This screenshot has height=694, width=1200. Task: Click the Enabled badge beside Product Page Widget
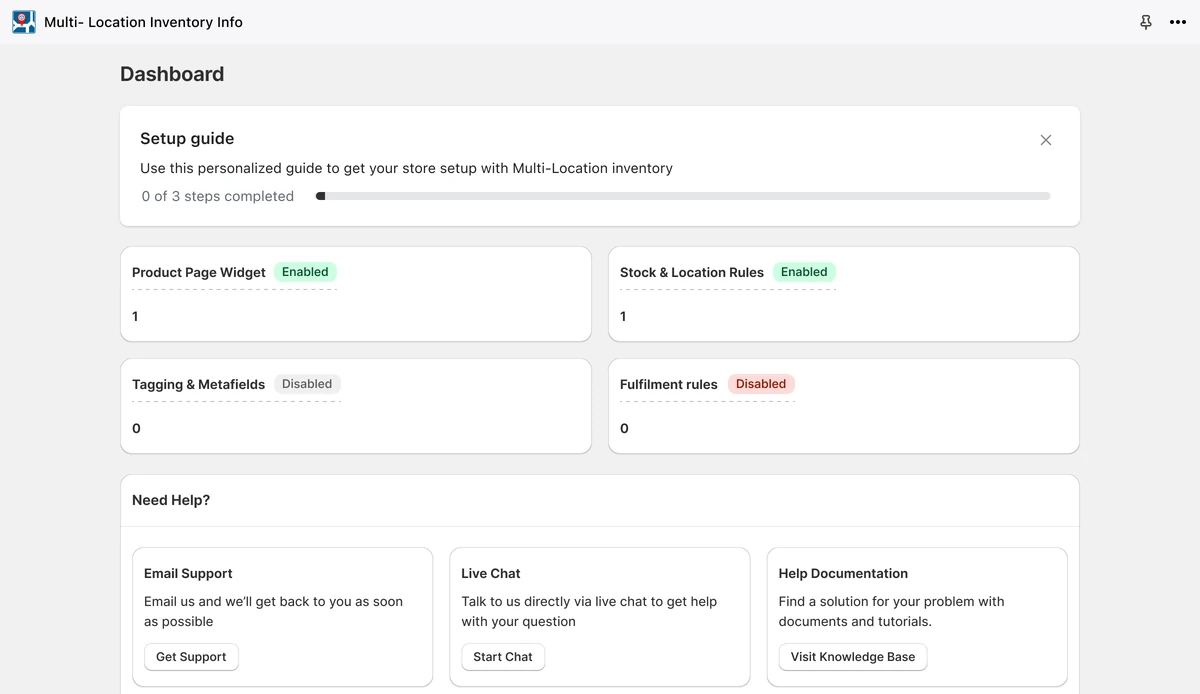pyautogui.click(x=305, y=272)
